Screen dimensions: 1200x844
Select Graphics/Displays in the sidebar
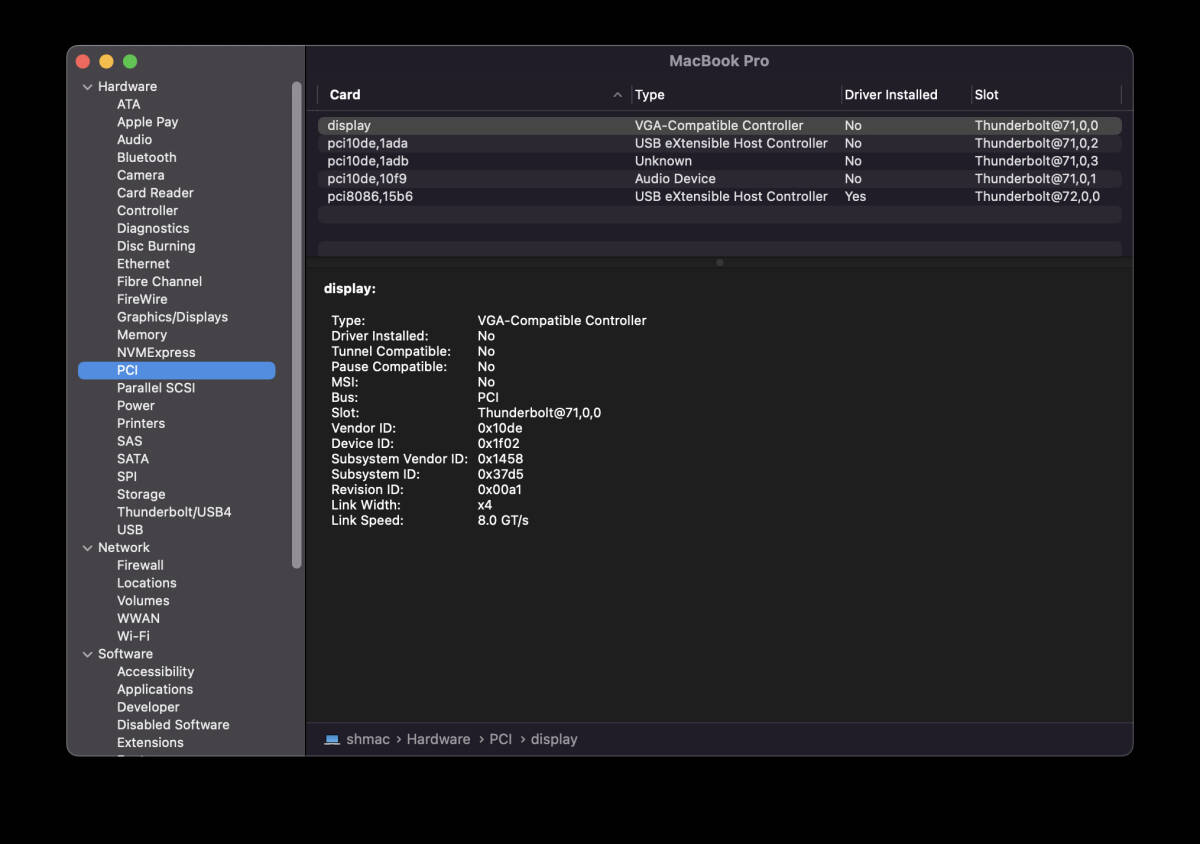point(172,317)
